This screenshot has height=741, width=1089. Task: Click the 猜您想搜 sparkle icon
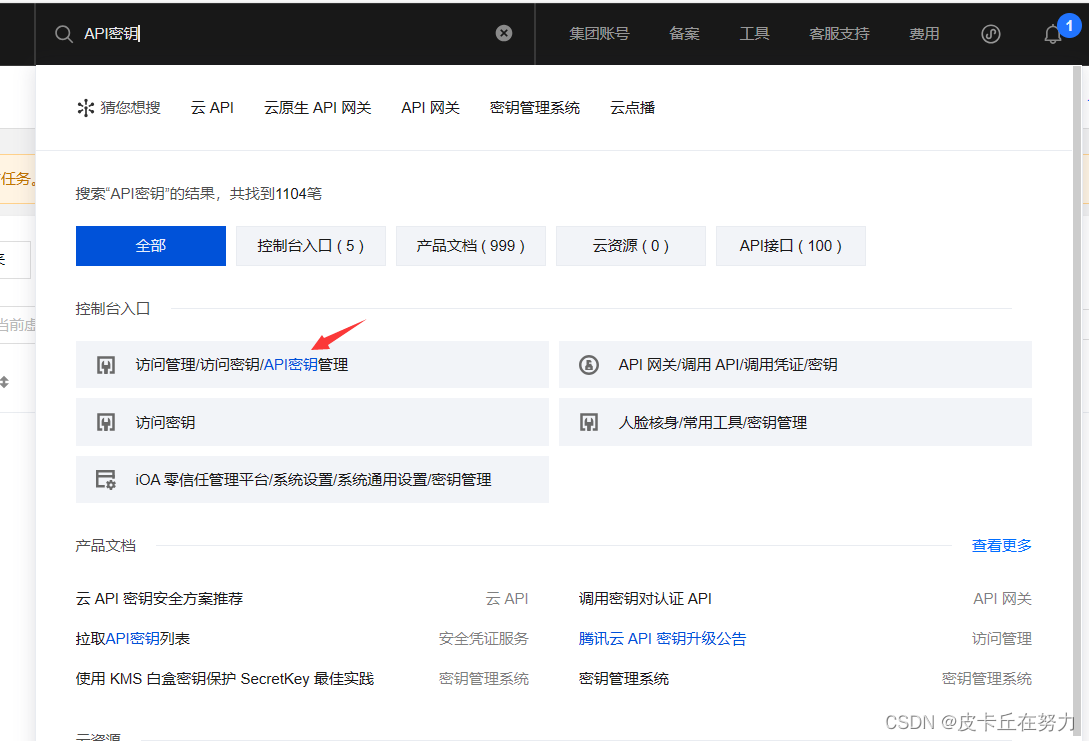[x=85, y=108]
